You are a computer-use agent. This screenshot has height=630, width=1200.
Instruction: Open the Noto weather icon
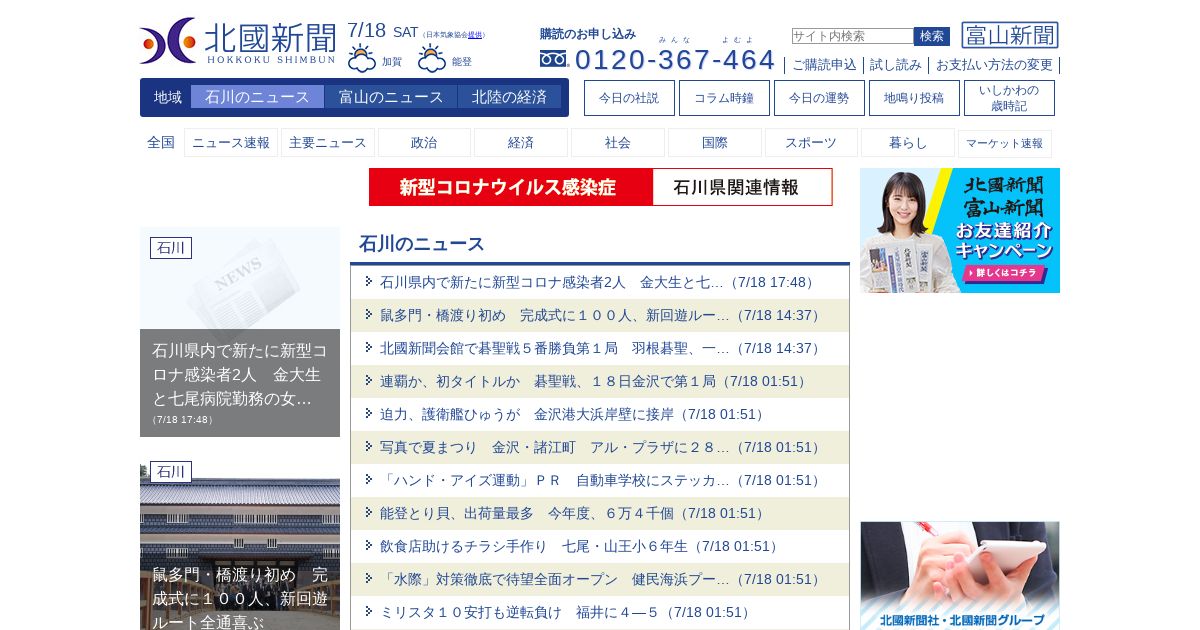(432, 58)
